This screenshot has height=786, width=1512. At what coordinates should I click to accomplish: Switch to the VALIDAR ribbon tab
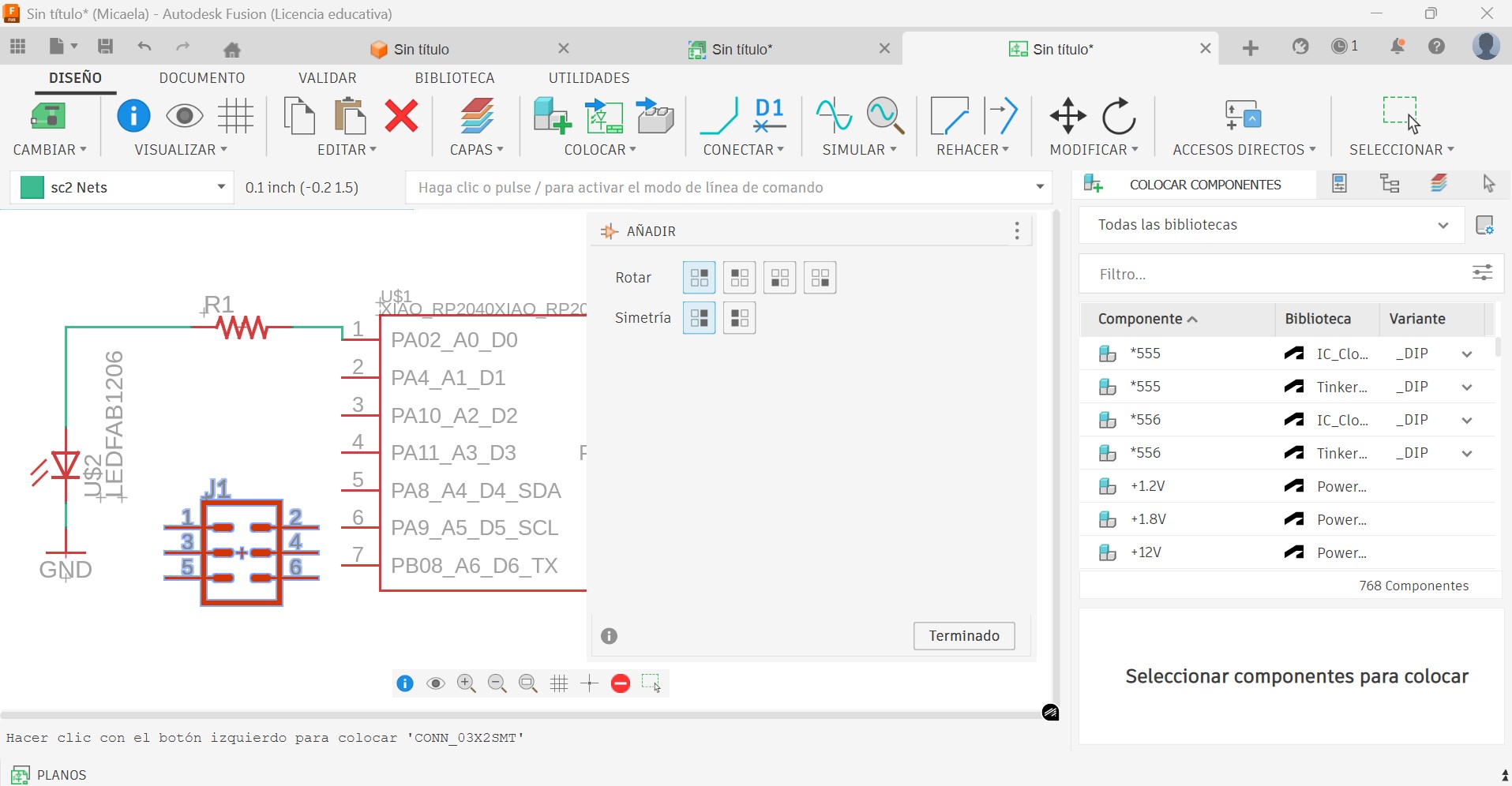328,78
